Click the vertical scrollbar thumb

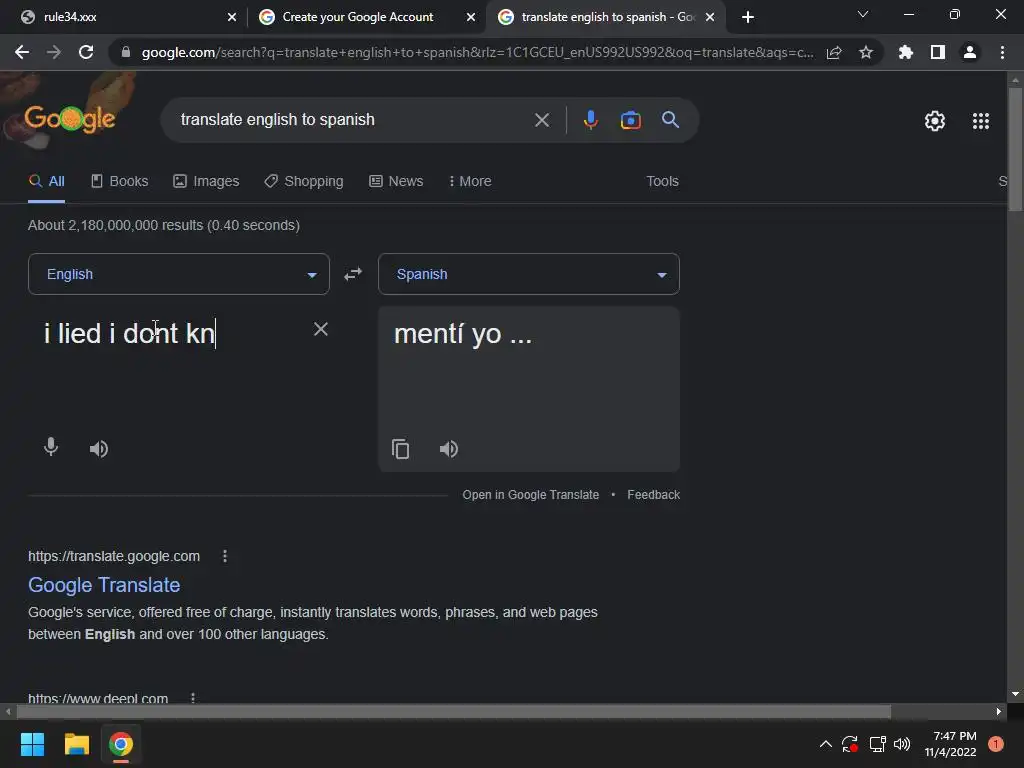(1015, 149)
